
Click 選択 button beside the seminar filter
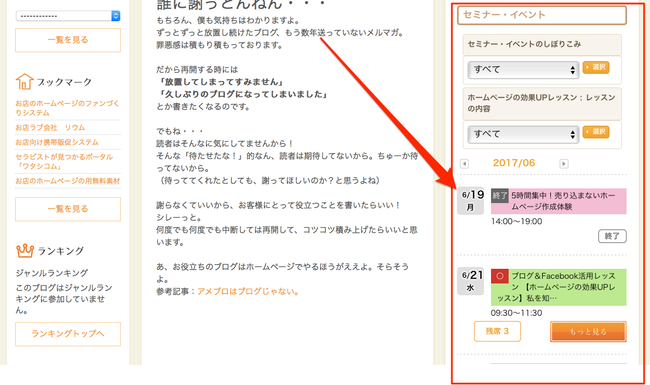(596, 67)
